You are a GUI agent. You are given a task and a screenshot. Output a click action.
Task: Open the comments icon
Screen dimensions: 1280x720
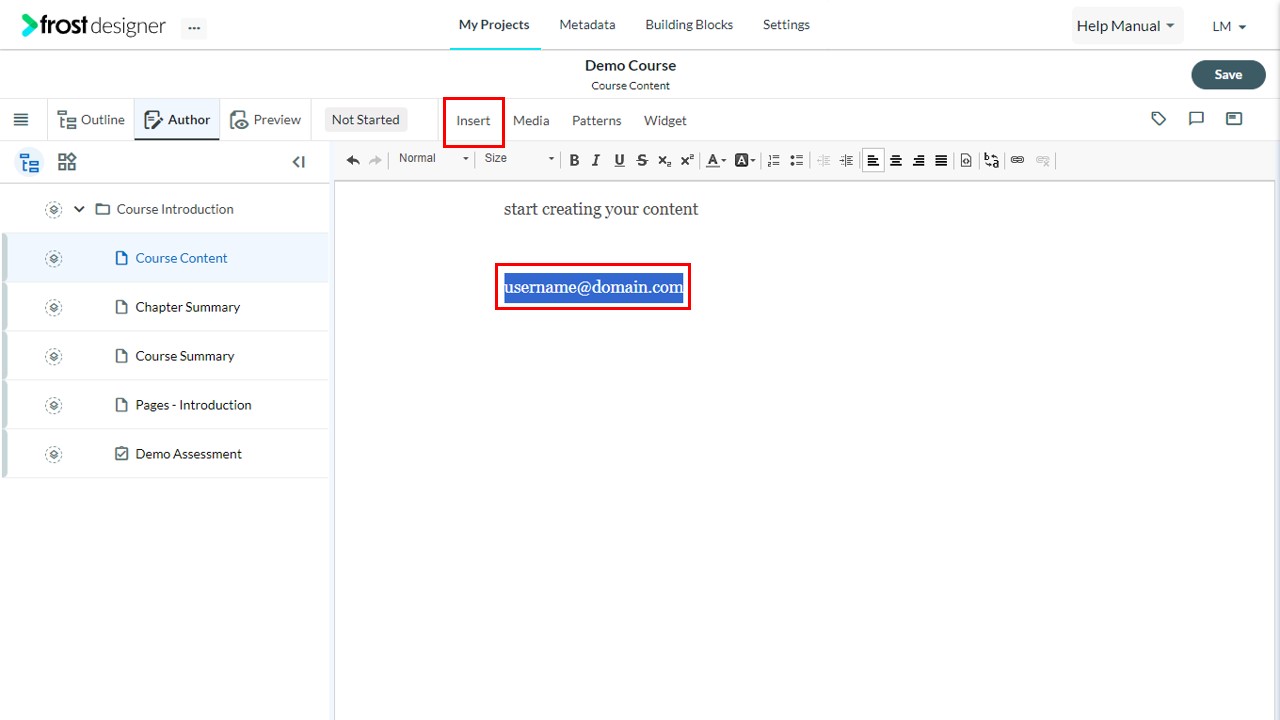coord(1196,119)
